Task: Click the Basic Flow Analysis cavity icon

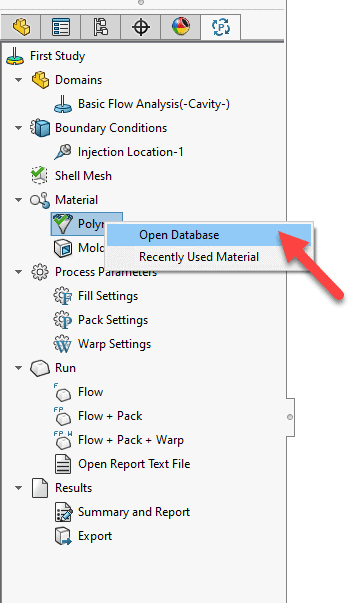Action: 63,104
